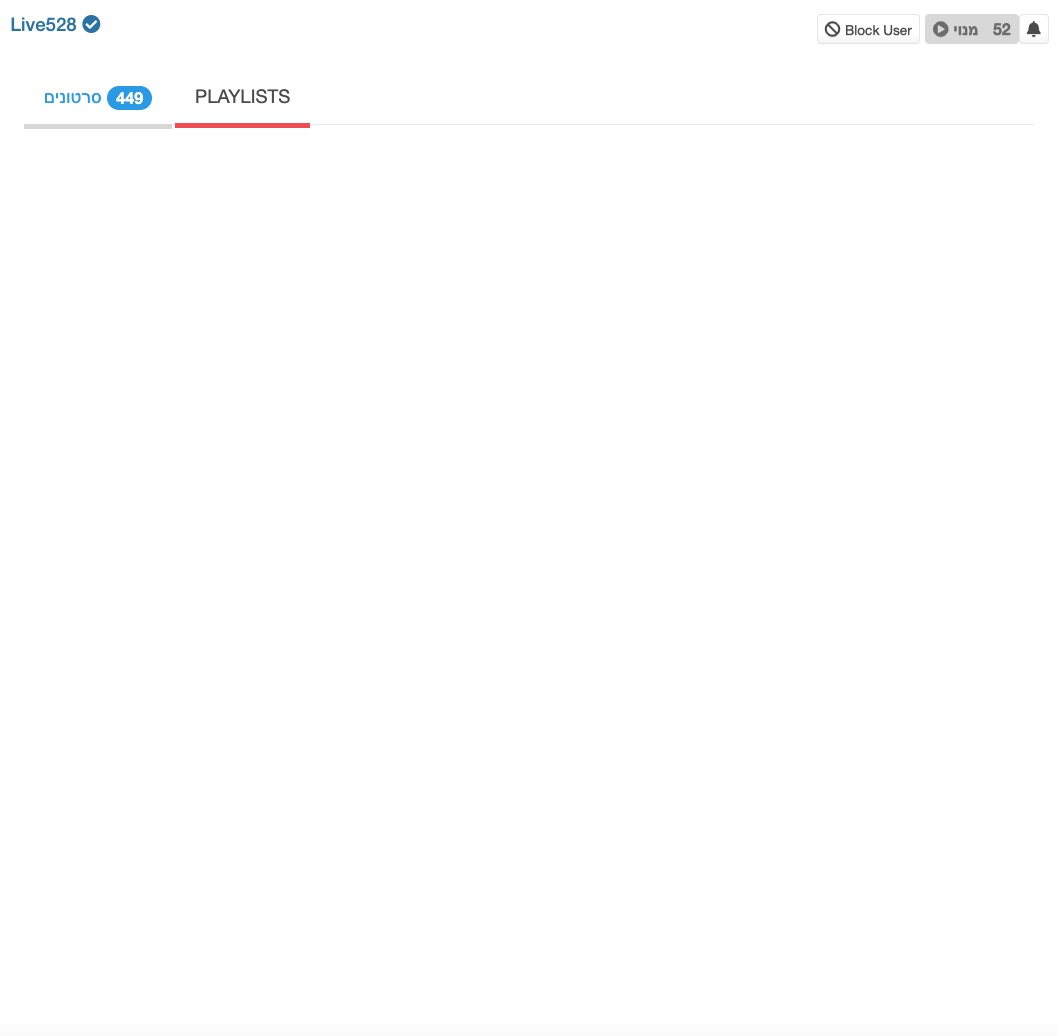This screenshot has width=1058, height=1036.
Task: Expand the subscriber count on the מנוי button
Action: [1001, 29]
